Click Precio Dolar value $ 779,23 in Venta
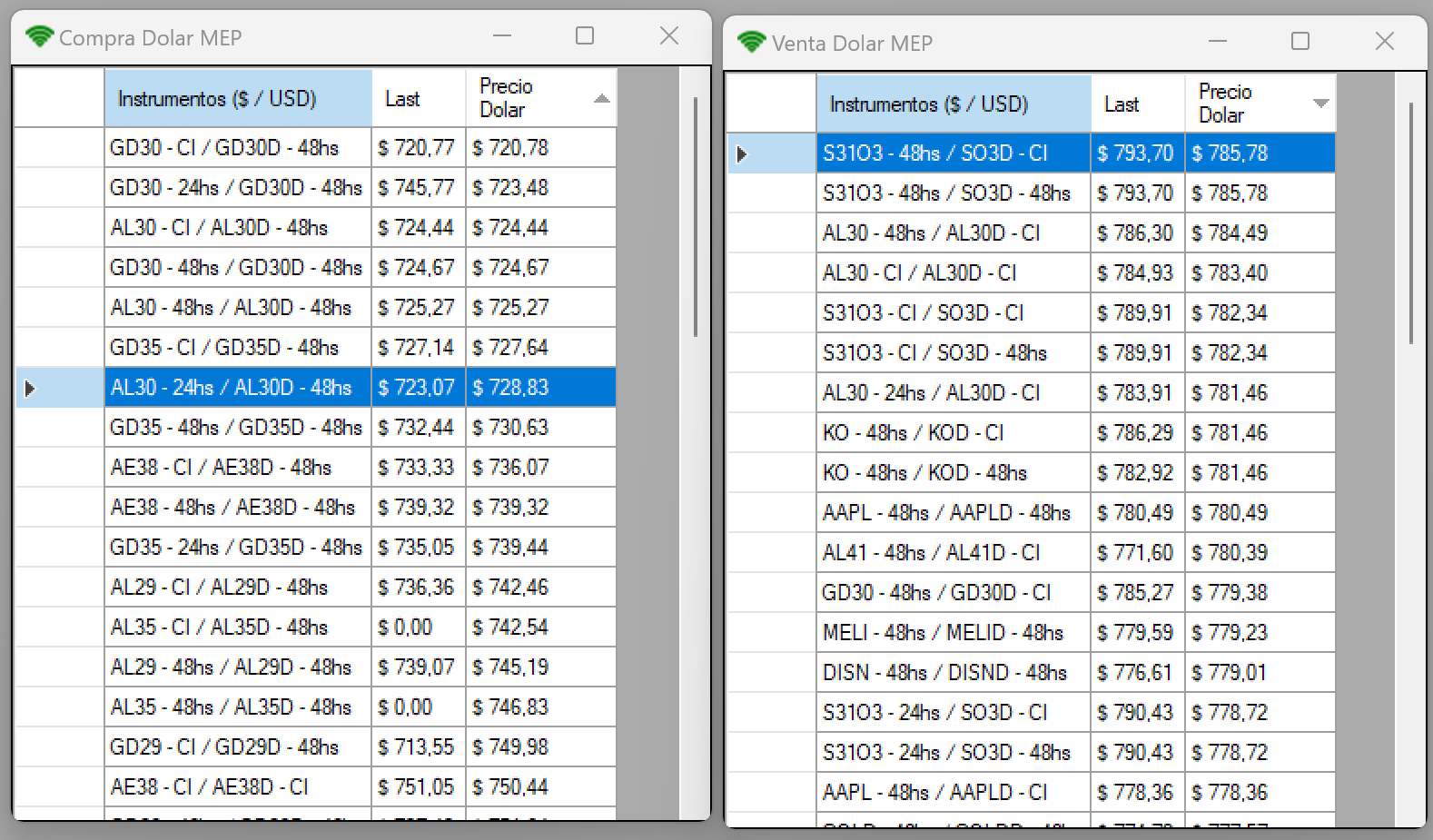The width and height of the screenshot is (1433, 840). pos(1230,632)
